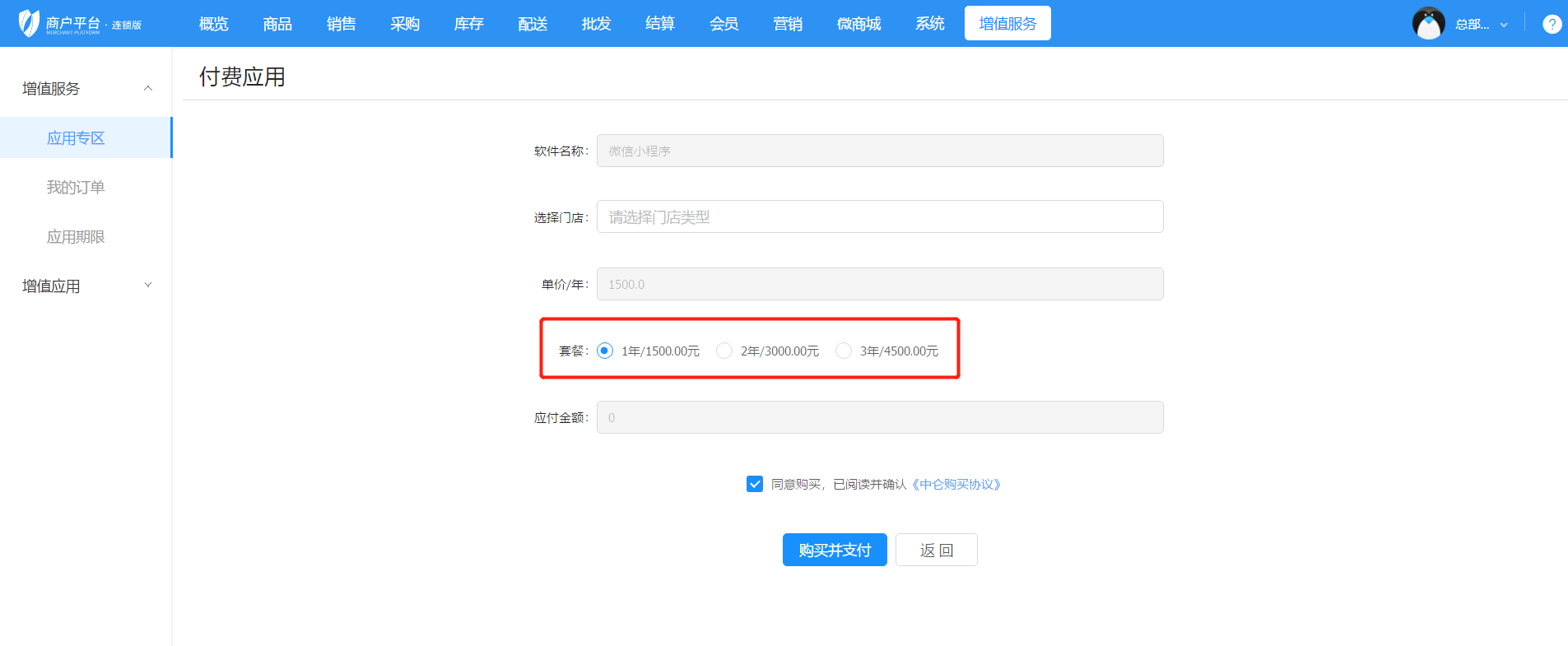
Task: Expand the 增值应用 sidebar section
Action: tap(148, 286)
